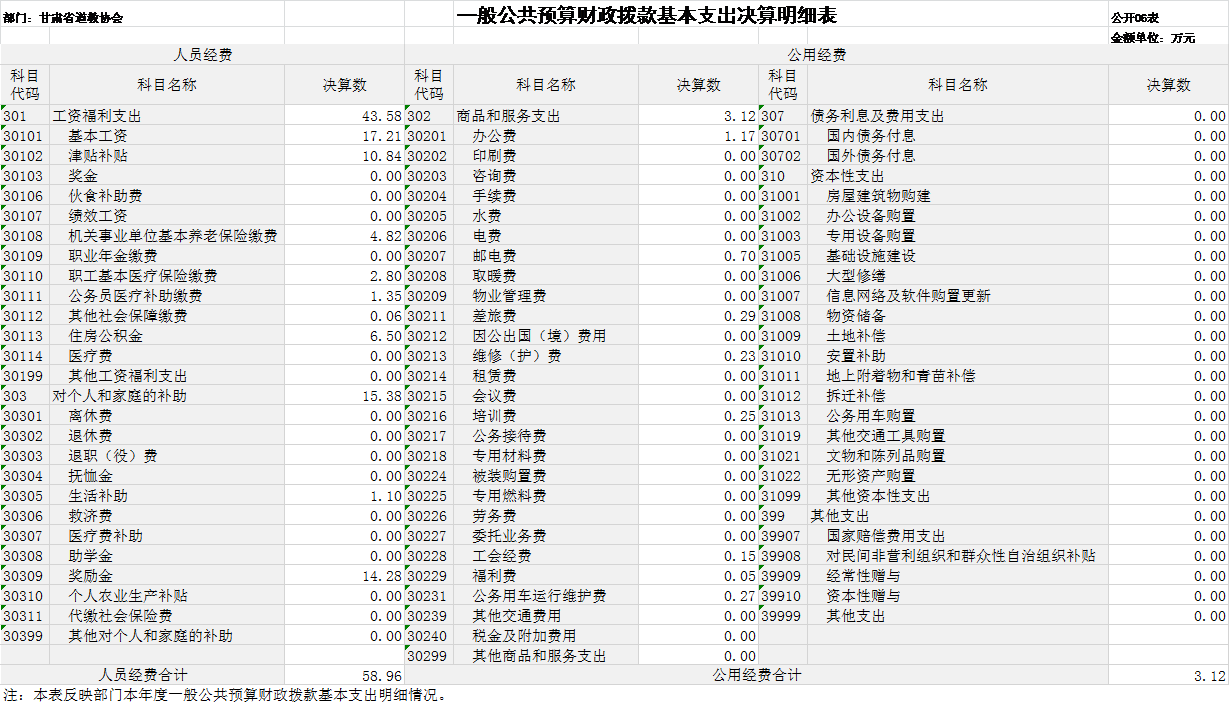Select the 公用经费 header cell

click(817, 55)
